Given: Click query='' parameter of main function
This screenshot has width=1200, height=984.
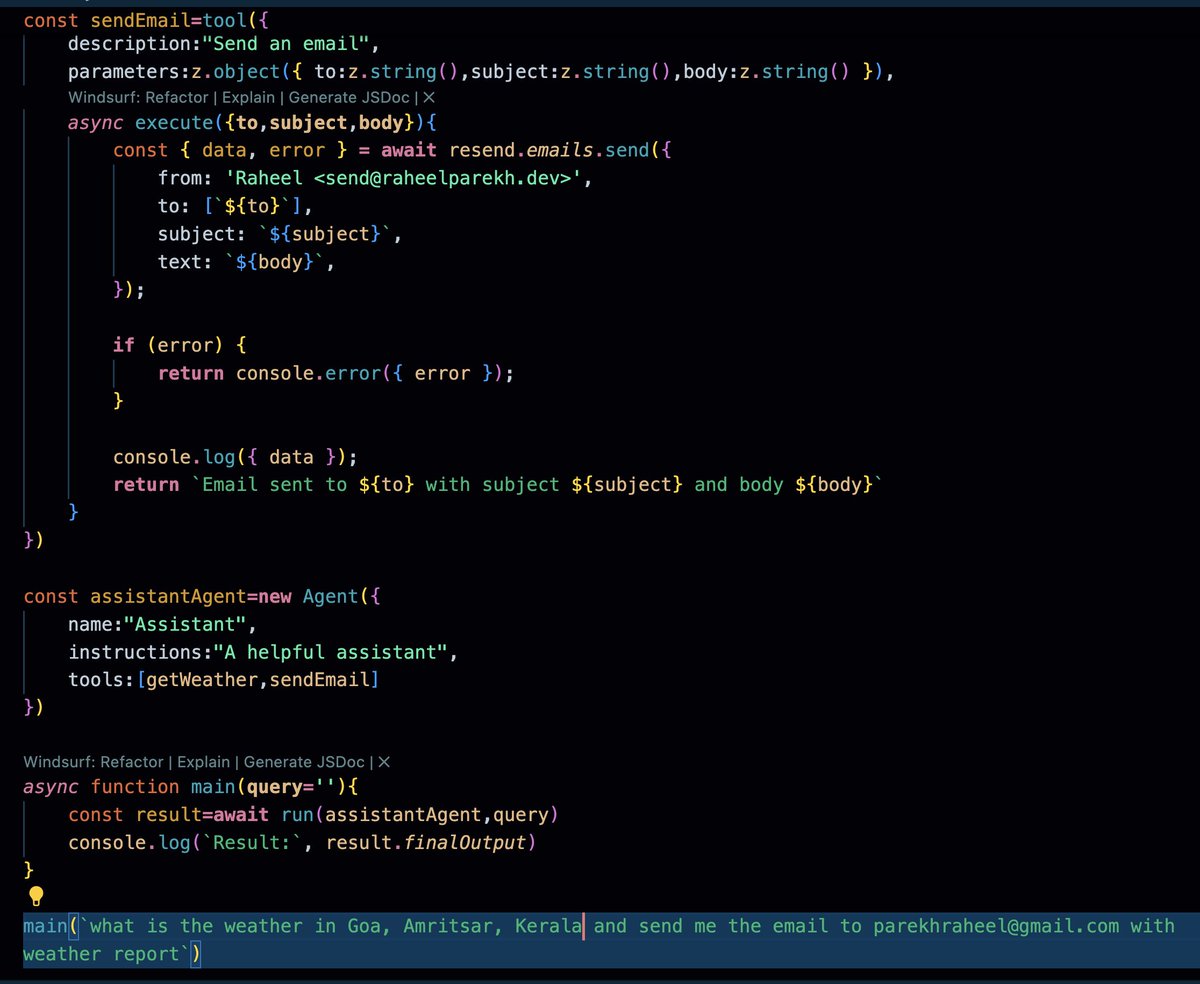Looking at the screenshot, I should (291, 786).
